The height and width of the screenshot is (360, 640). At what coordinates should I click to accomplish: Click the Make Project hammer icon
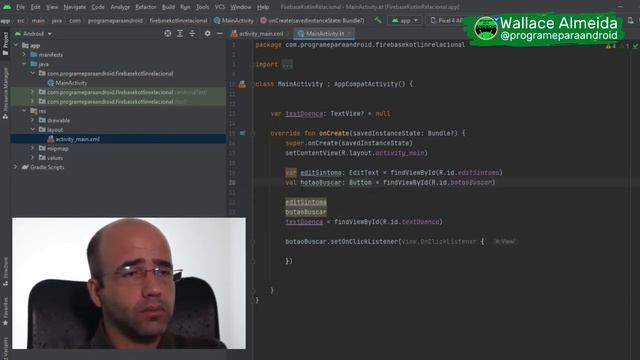[x=378, y=20]
